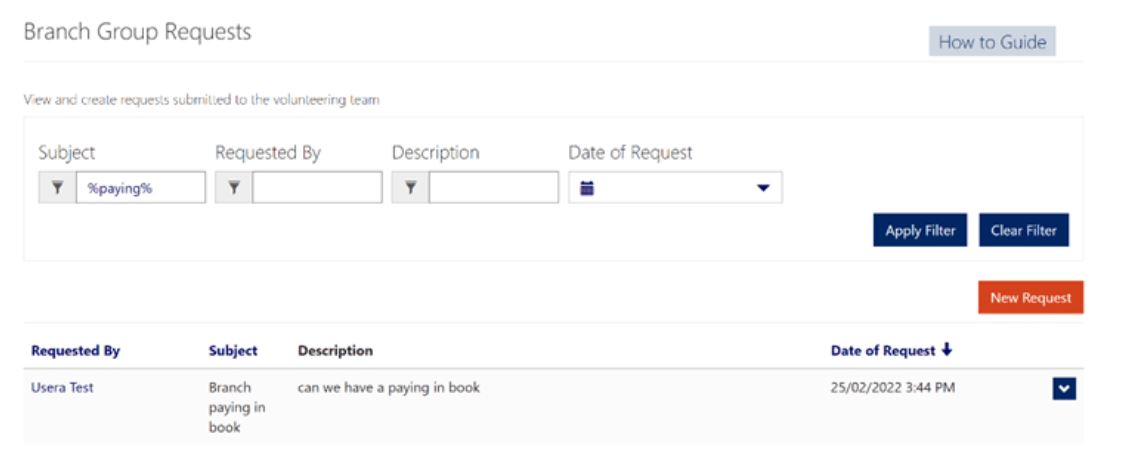Click the calendar icon in Date of Request

tap(587, 188)
